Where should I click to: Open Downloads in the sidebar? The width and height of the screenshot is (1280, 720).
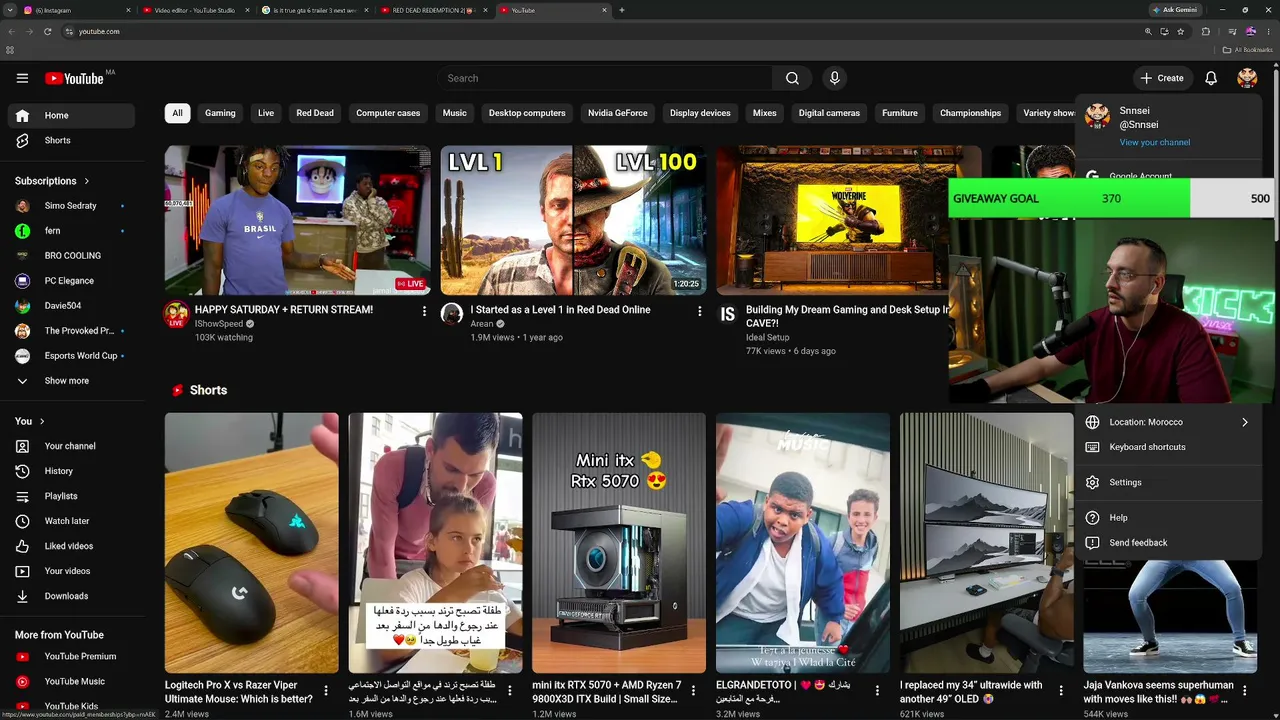(70, 596)
